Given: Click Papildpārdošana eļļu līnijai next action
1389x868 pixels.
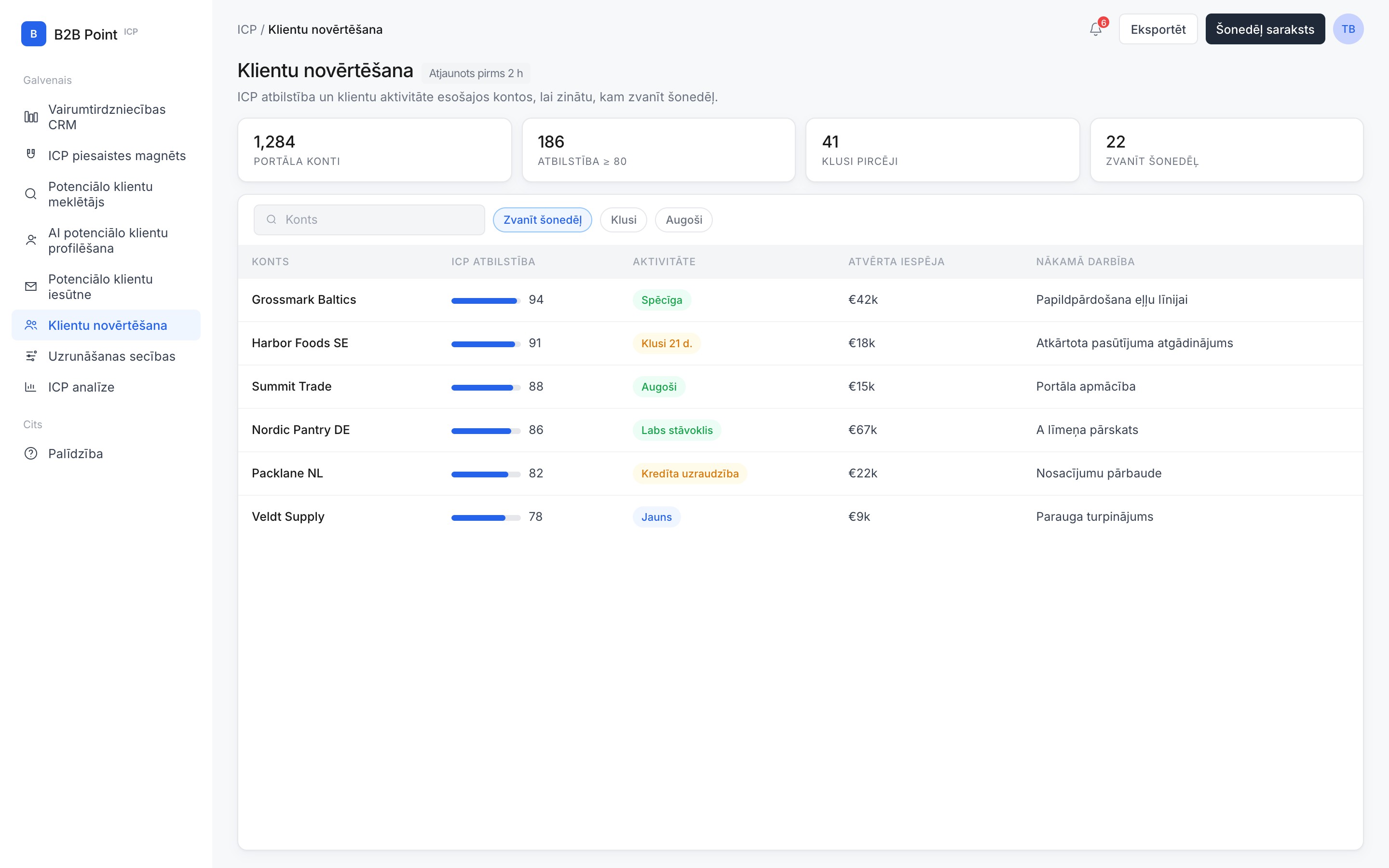Looking at the screenshot, I should [1112, 299].
